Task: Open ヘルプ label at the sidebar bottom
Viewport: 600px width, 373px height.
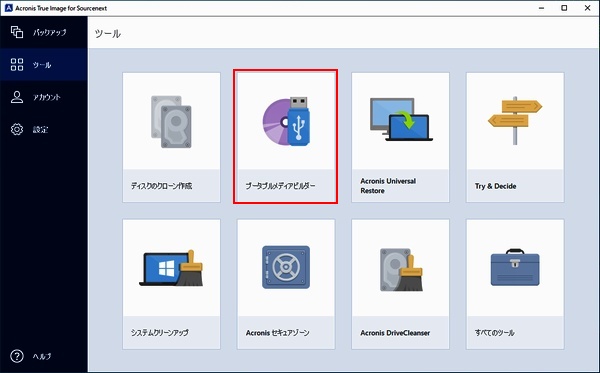Action: coord(42,357)
